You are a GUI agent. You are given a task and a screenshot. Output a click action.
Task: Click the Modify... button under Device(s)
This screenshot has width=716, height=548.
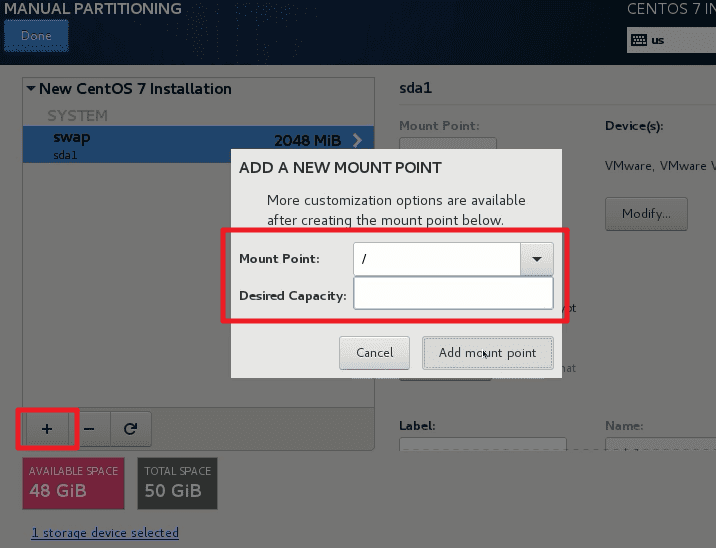pyautogui.click(x=646, y=214)
